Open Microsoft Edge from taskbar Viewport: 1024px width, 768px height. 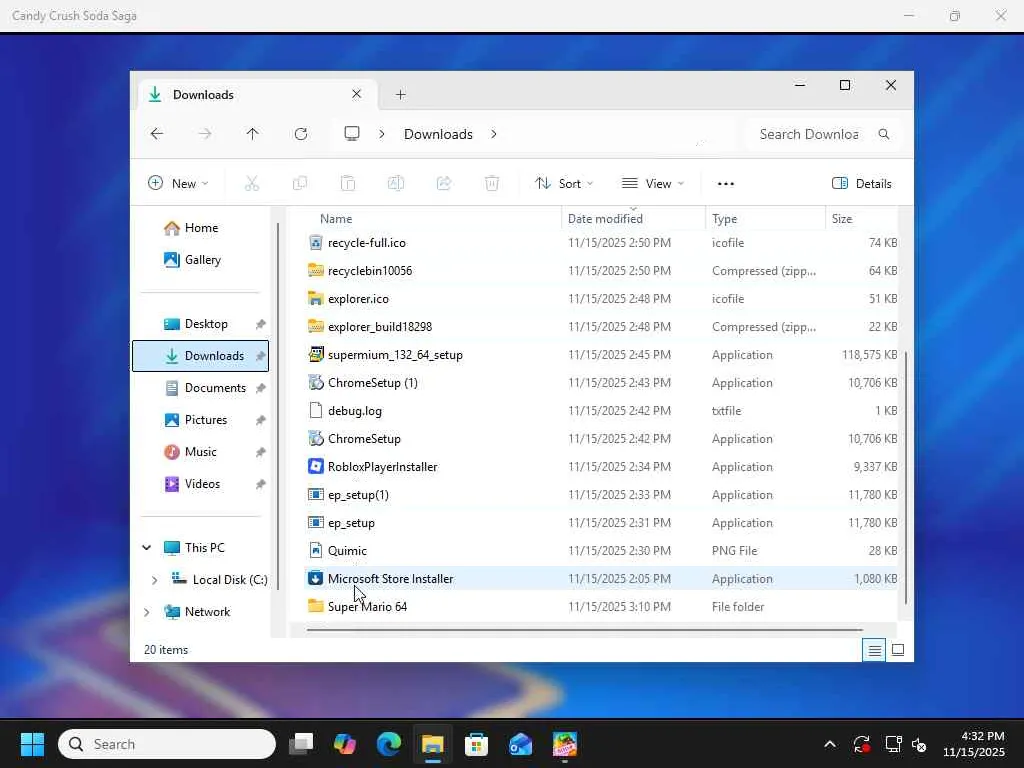(x=389, y=744)
